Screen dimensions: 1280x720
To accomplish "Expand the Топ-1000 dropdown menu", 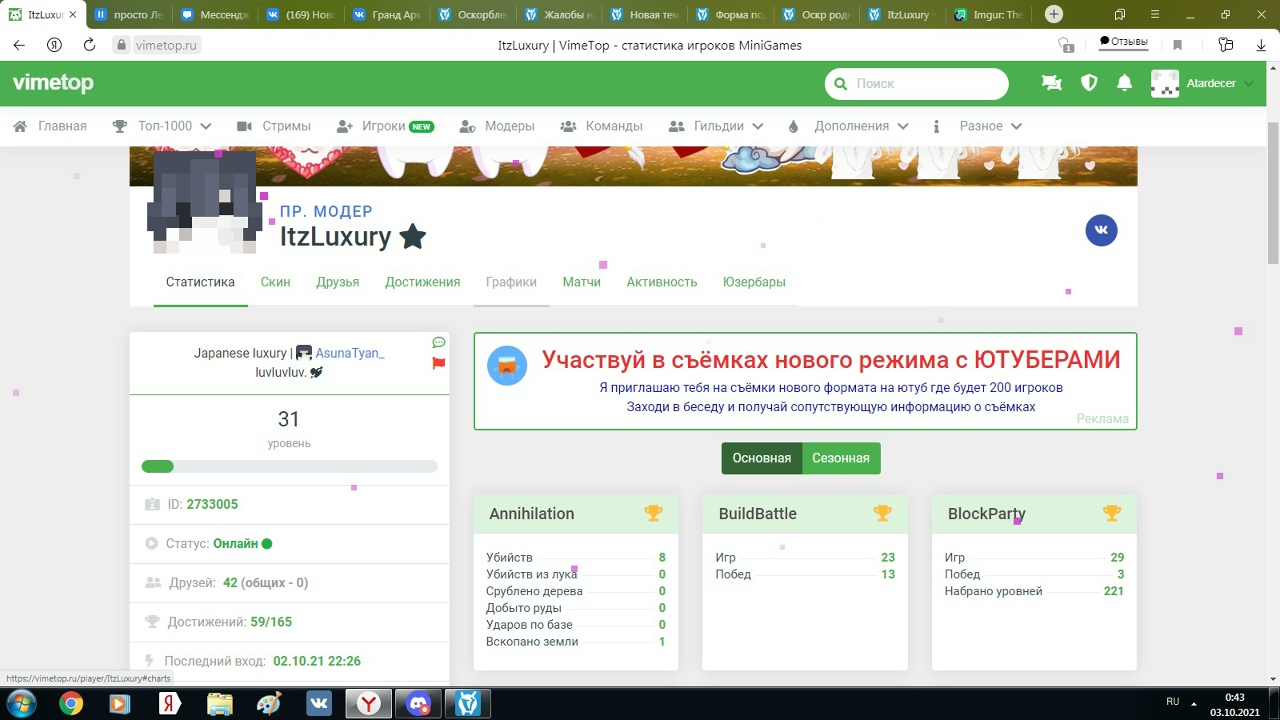I will click(163, 126).
